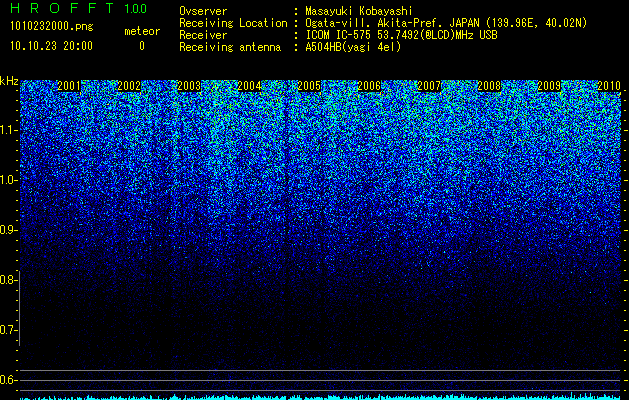Click the 2004 time marker
This screenshot has height=400, width=629.
point(249,86)
